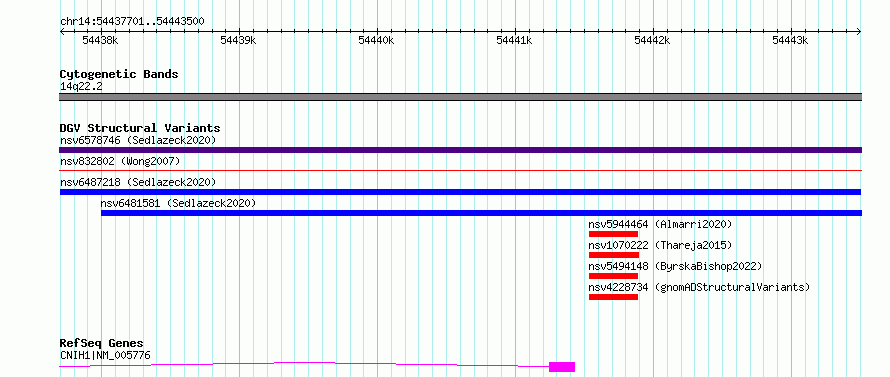Open the nsv1070222 (Thareja2015) label
Viewport: 890px width, 377px height.
(x=661, y=245)
